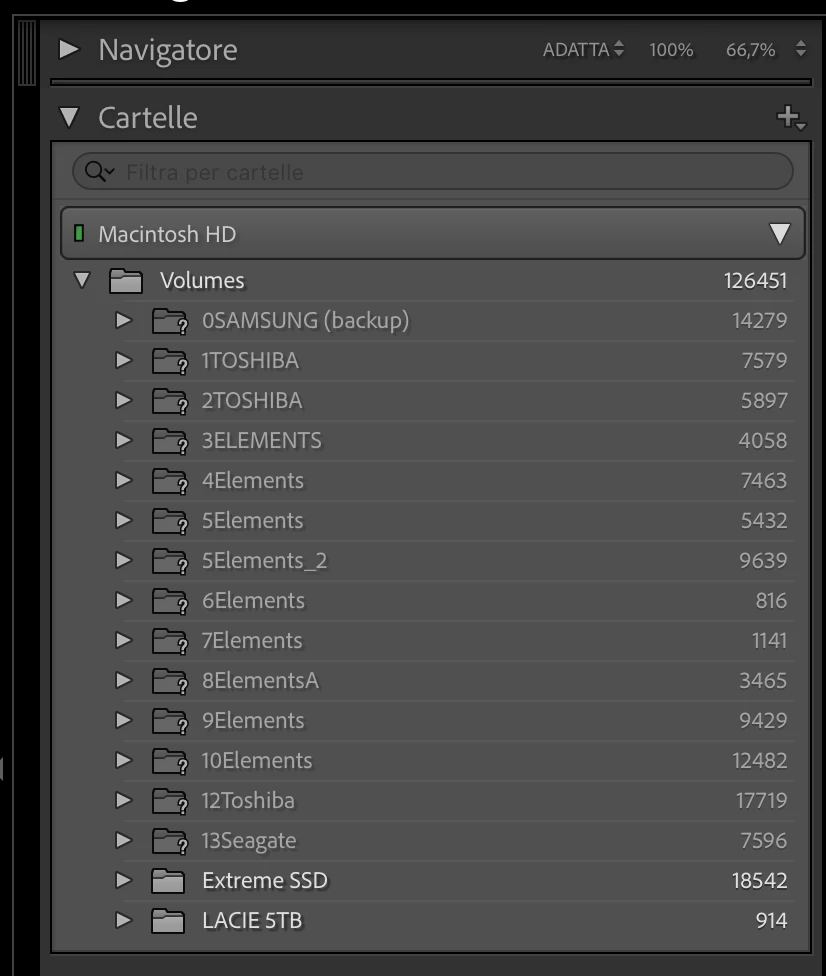Expand the Navigatore panel

(69, 49)
